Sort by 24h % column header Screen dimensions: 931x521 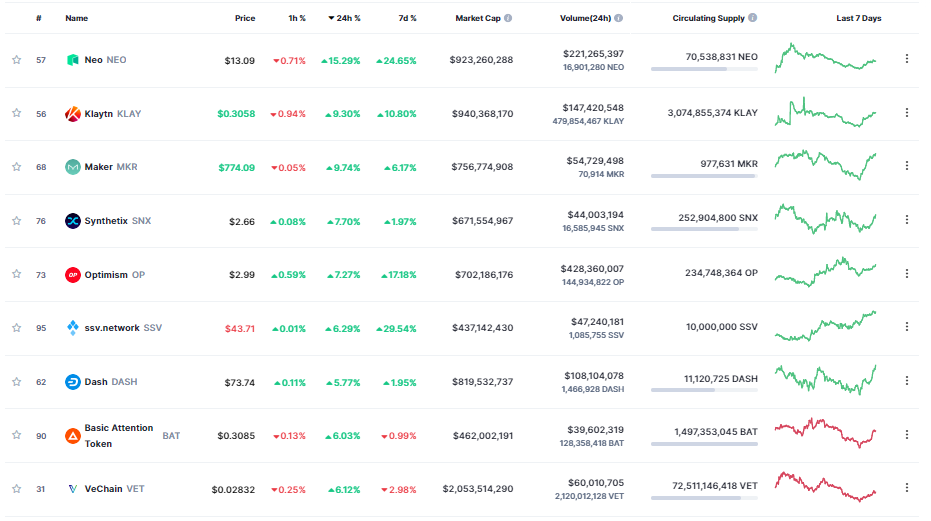pyautogui.click(x=344, y=18)
